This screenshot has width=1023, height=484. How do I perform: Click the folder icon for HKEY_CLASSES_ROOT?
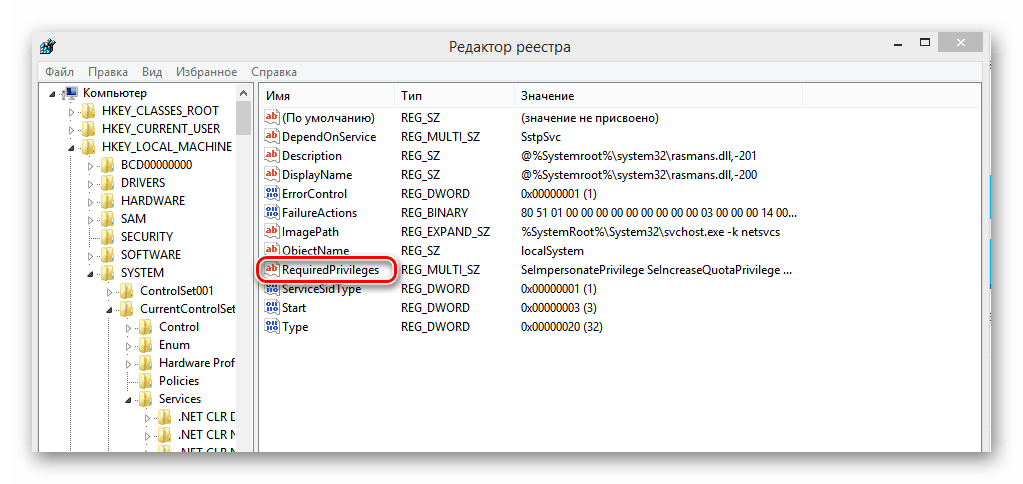[89, 111]
